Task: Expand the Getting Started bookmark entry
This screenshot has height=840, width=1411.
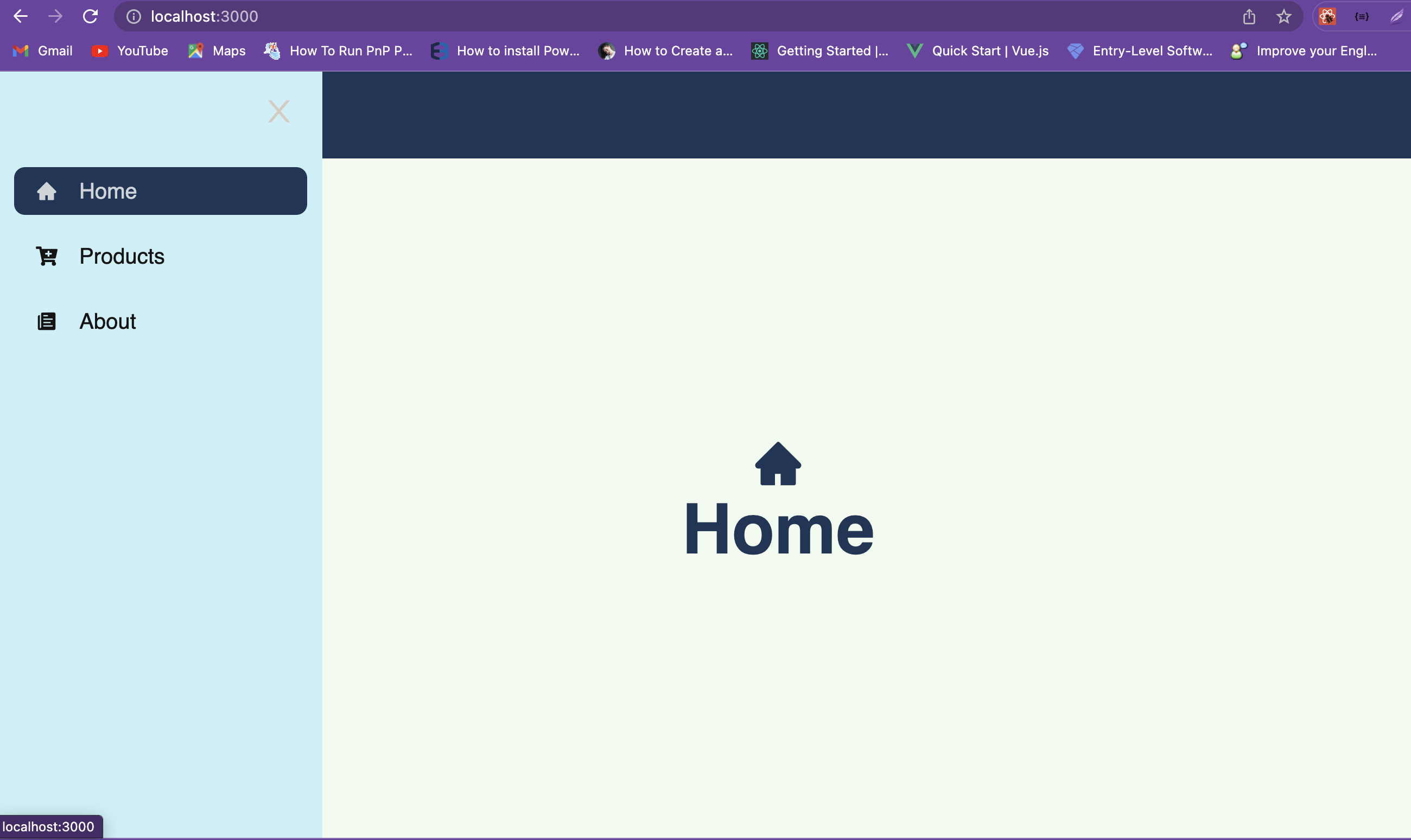Action: tap(819, 50)
